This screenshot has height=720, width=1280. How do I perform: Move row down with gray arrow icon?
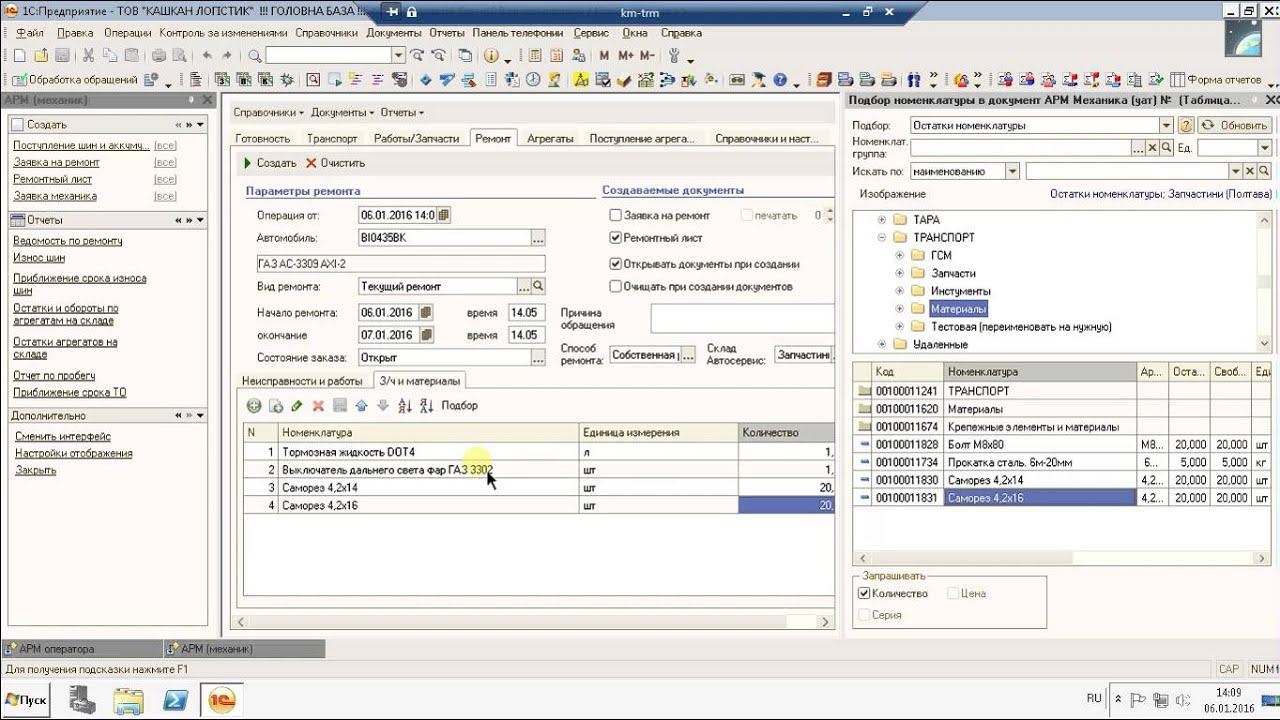pos(382,405)
